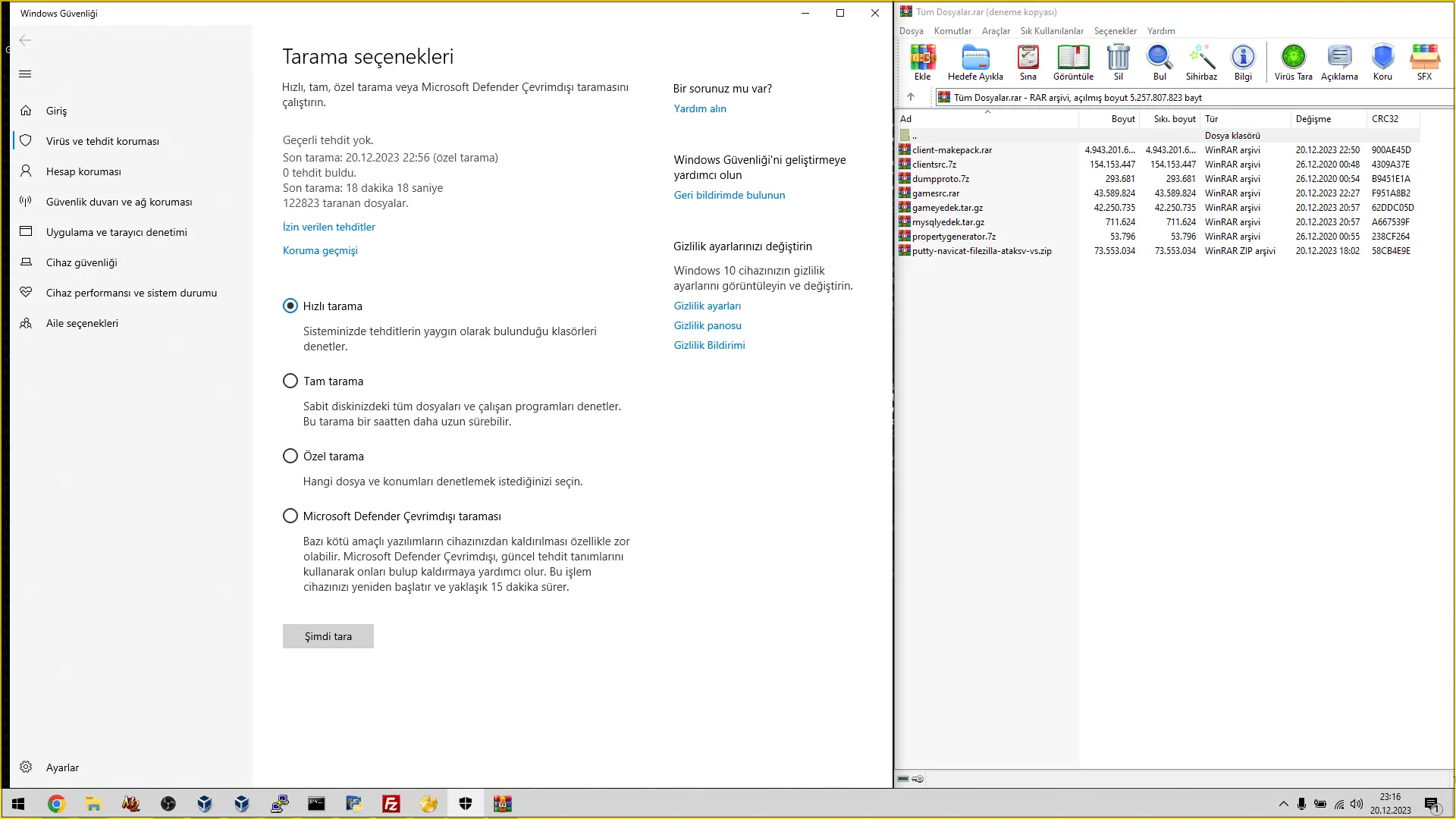Open the Araçlar menu in WinRAR
This screenshot has width=1456, height=819.
[x=996, y=31]
